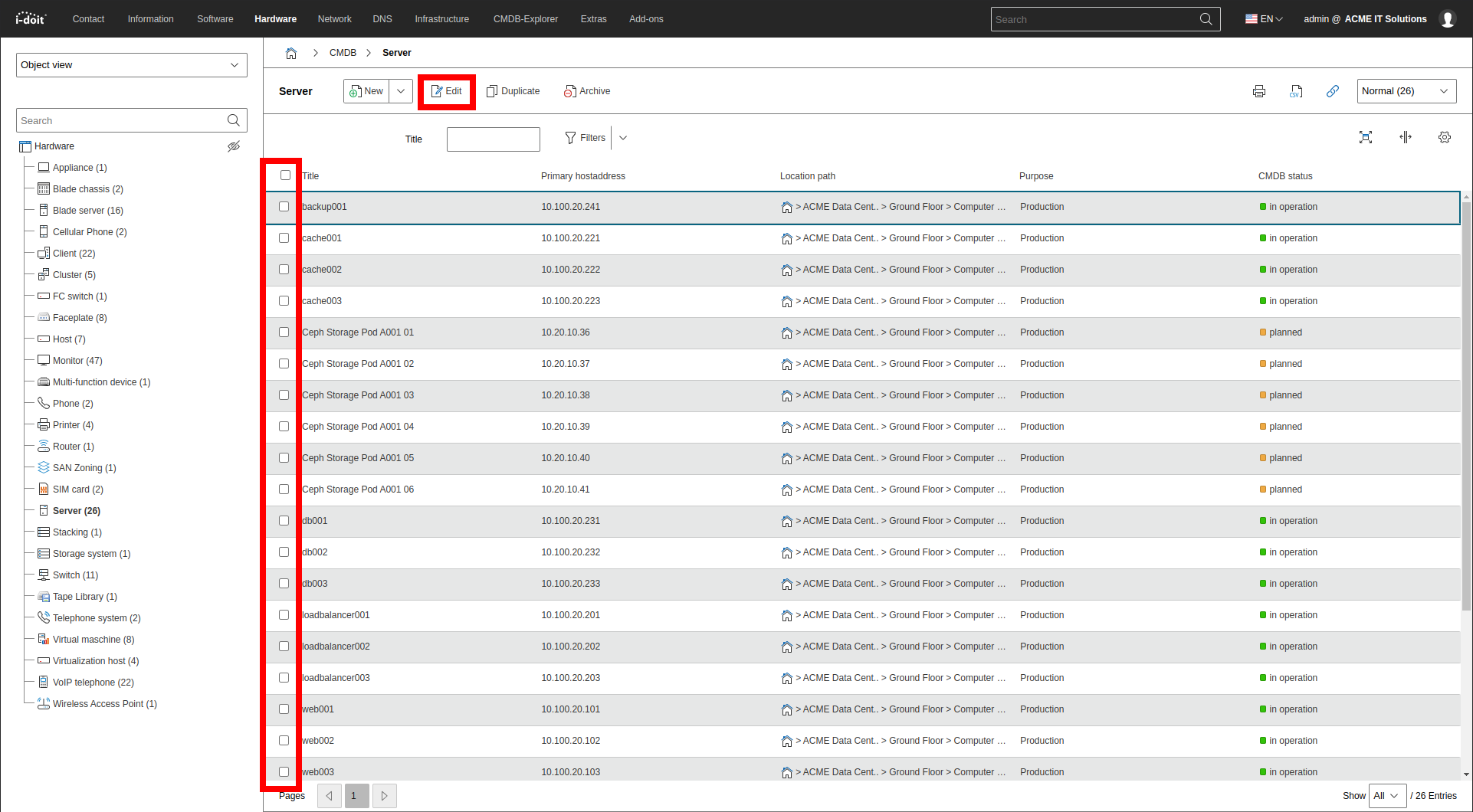This screenshot has width=1473, height=812.
Task: Open the Software menu
Action: click(215, 19)
